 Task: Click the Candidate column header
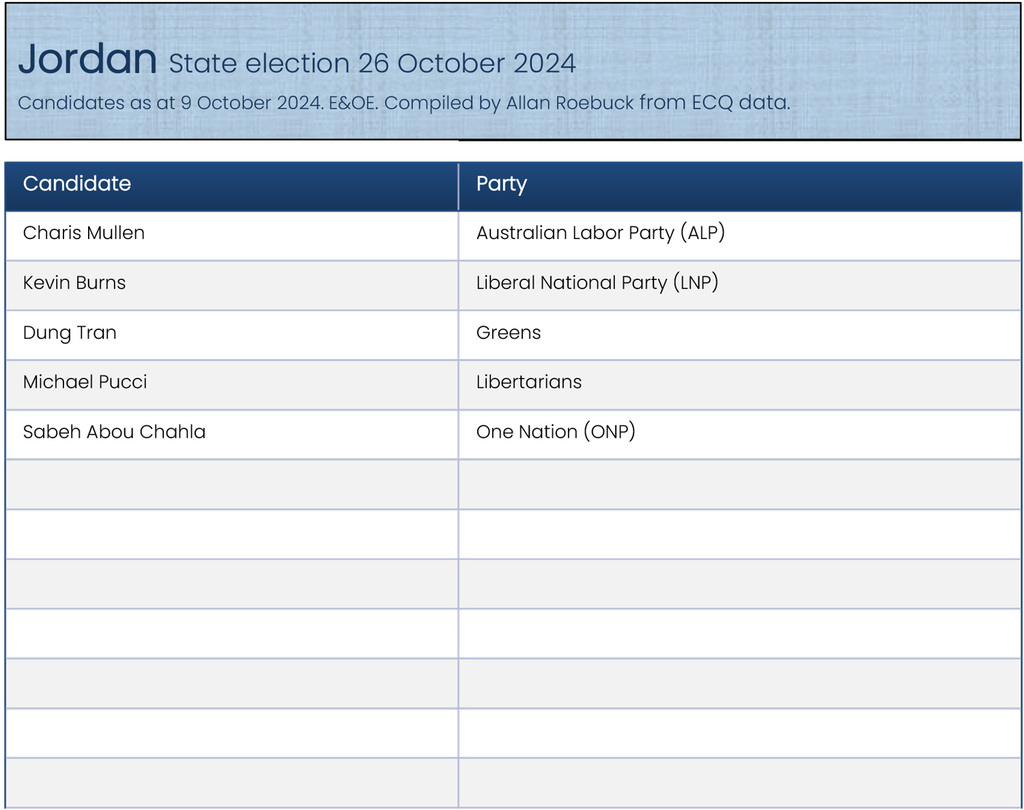(x=77, y=184)
